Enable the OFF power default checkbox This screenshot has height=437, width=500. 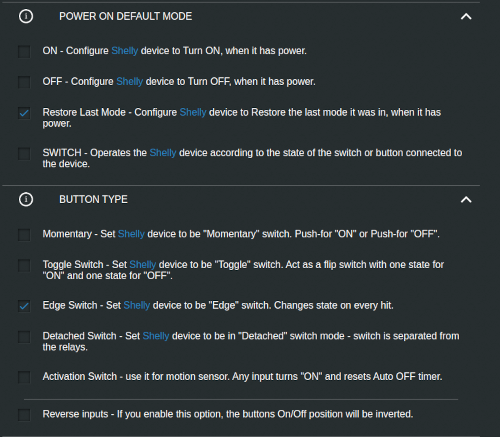point(24,82)
